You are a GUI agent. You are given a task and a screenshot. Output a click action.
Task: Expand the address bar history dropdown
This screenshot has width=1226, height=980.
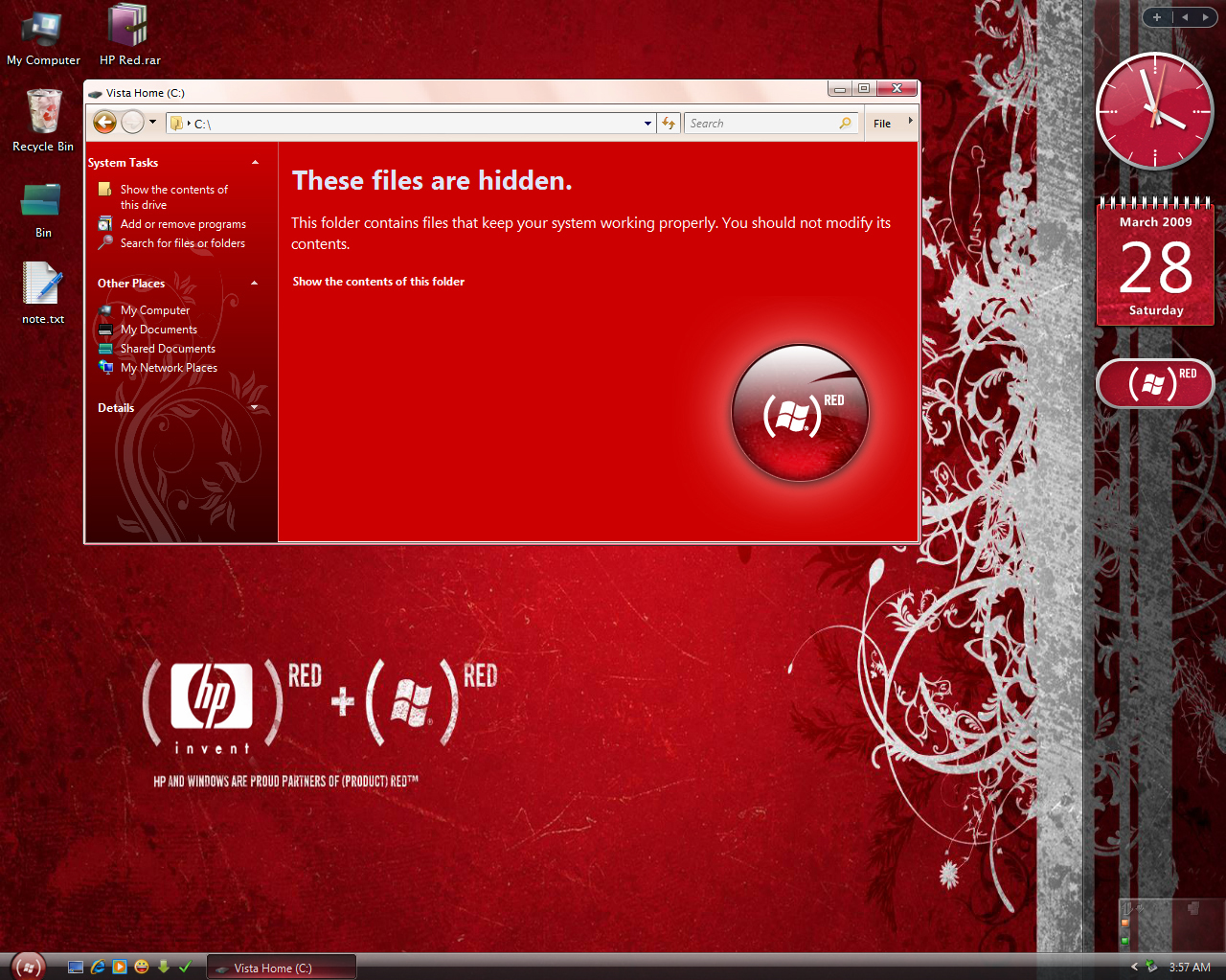click(x=647, y=124)
